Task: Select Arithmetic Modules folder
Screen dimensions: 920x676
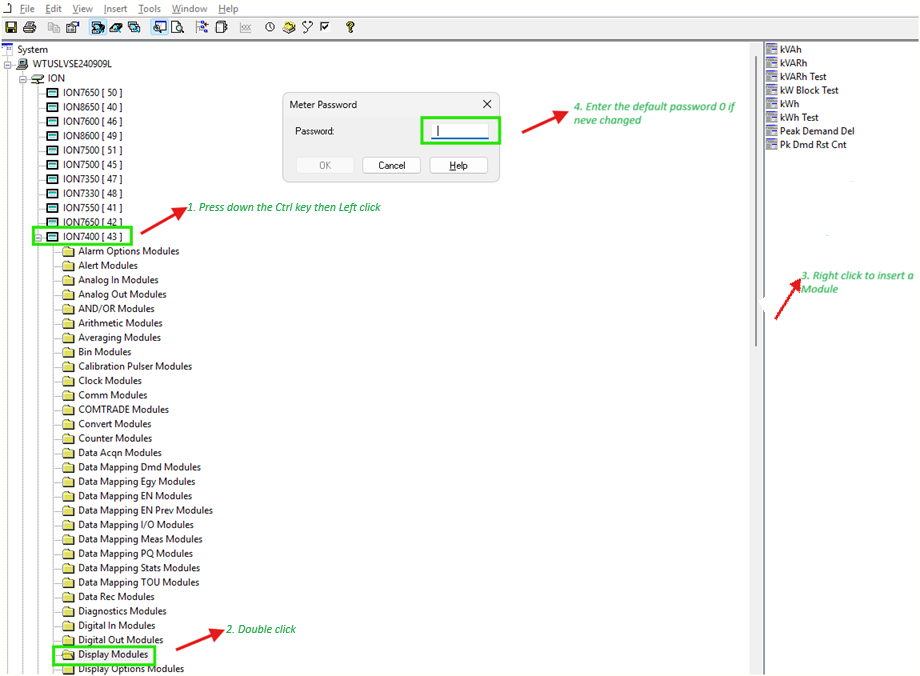Action: 120,323
